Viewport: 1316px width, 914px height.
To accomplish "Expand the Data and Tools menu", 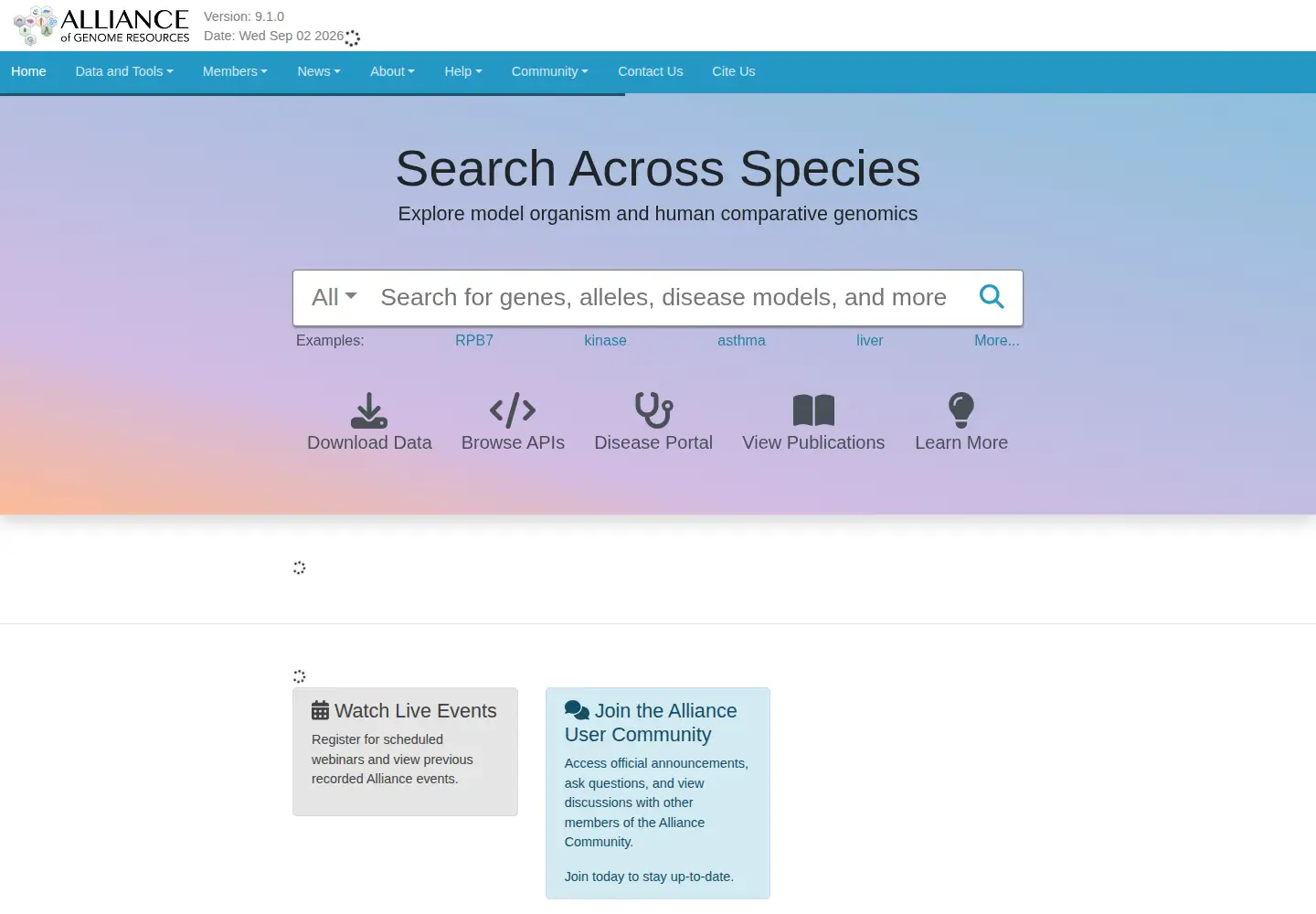I will click(x=124, y=71).
